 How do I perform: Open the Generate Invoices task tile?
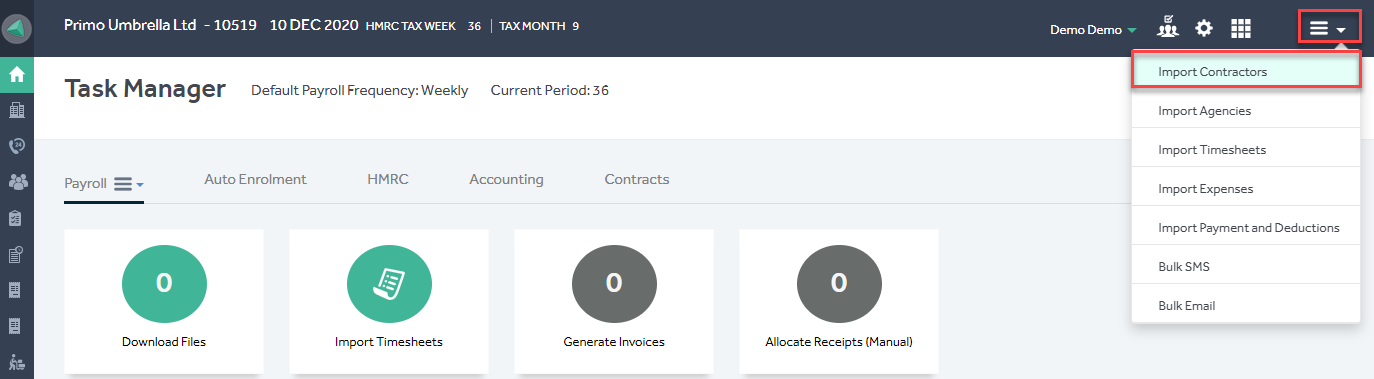(614, 301)
